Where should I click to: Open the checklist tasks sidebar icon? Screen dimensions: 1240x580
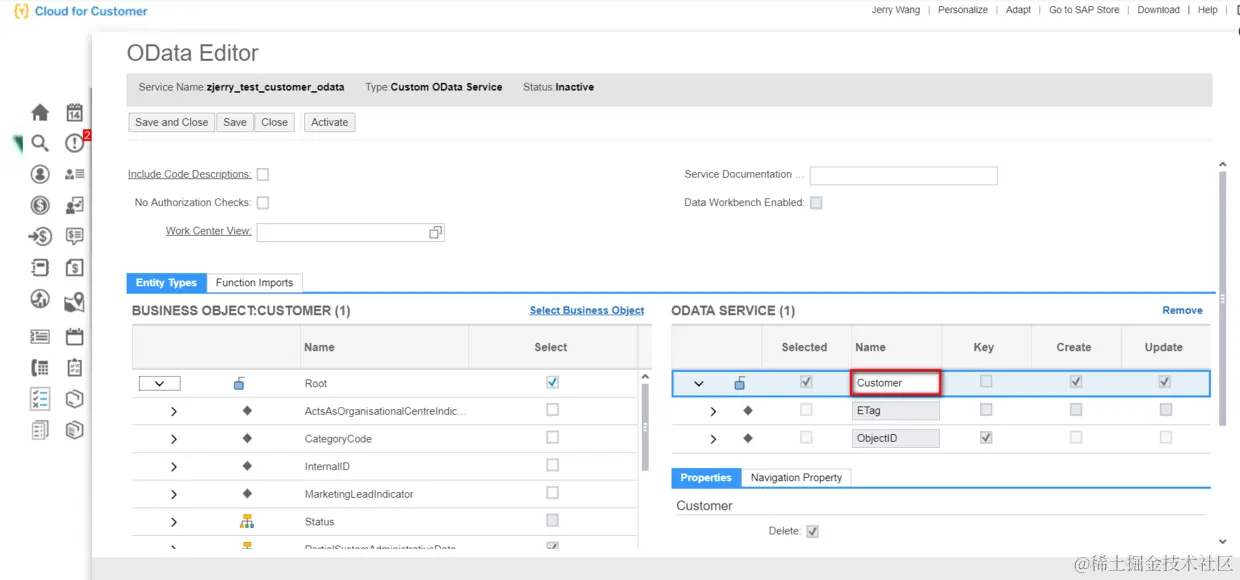pos(40,399)
